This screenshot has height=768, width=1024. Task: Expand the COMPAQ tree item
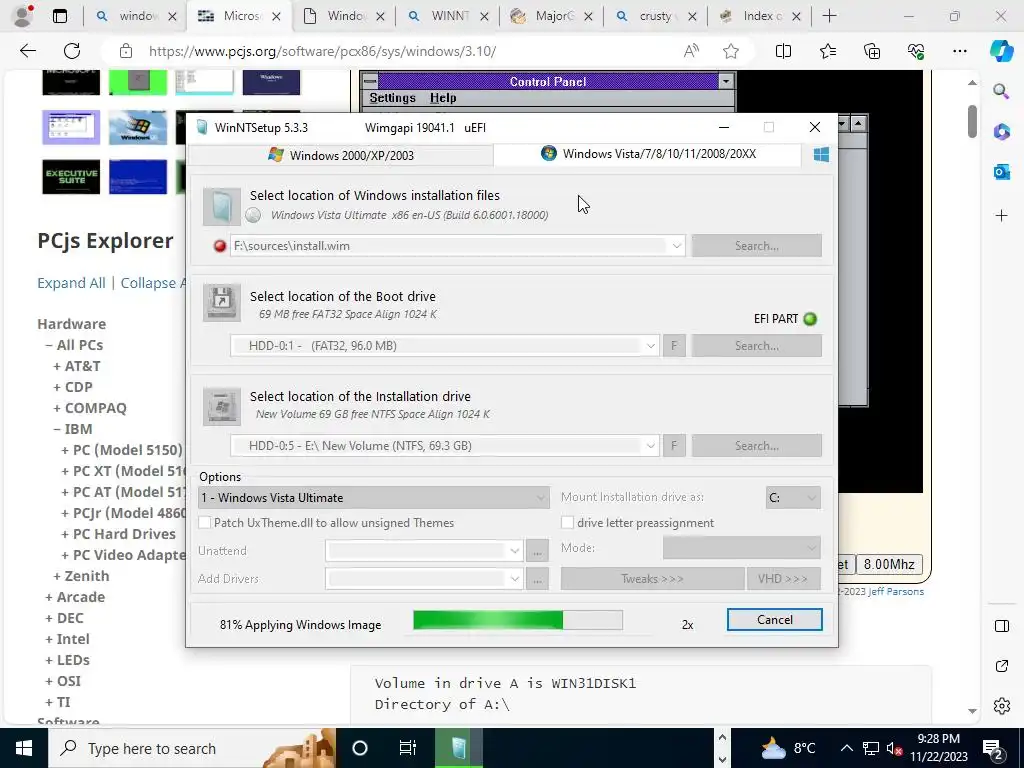pyautogui.click(x=57, y=408)
